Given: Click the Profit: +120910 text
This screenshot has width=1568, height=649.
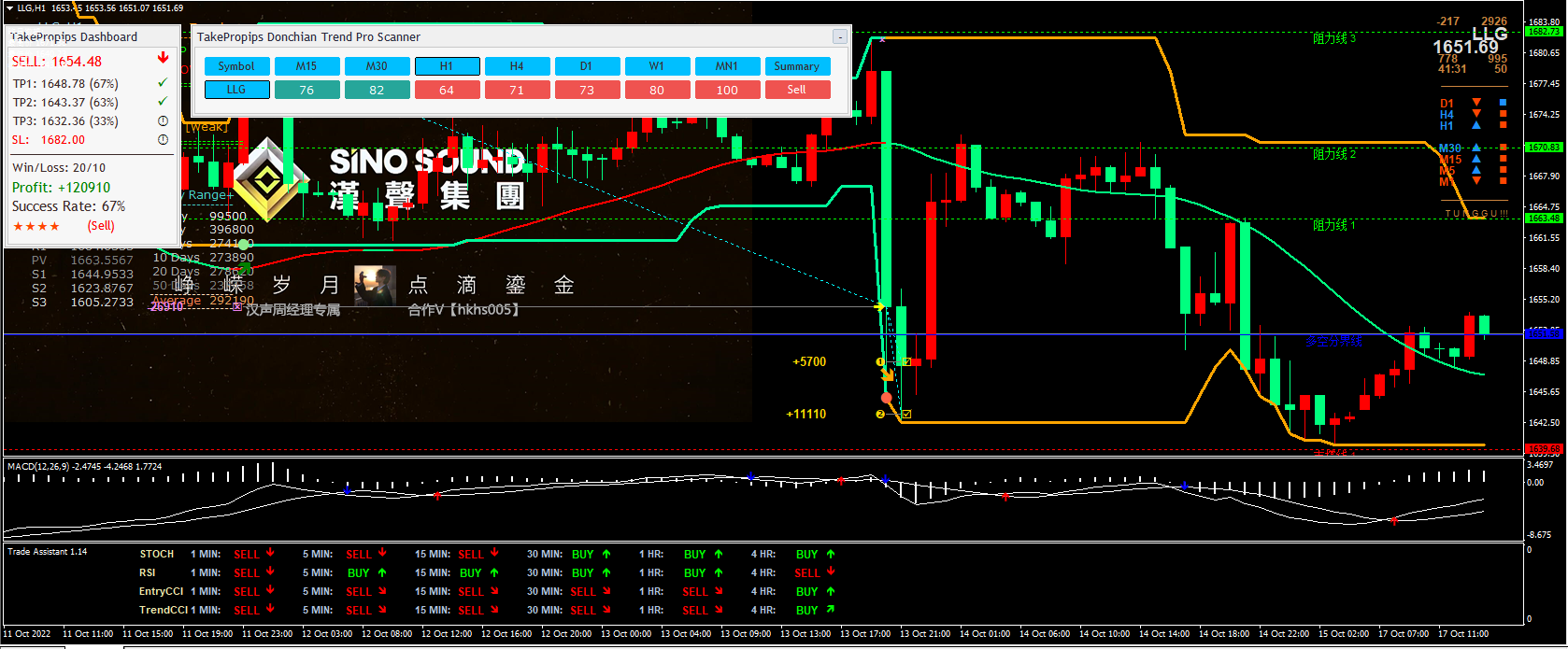Looking at the screenshot, I should 61,187.
